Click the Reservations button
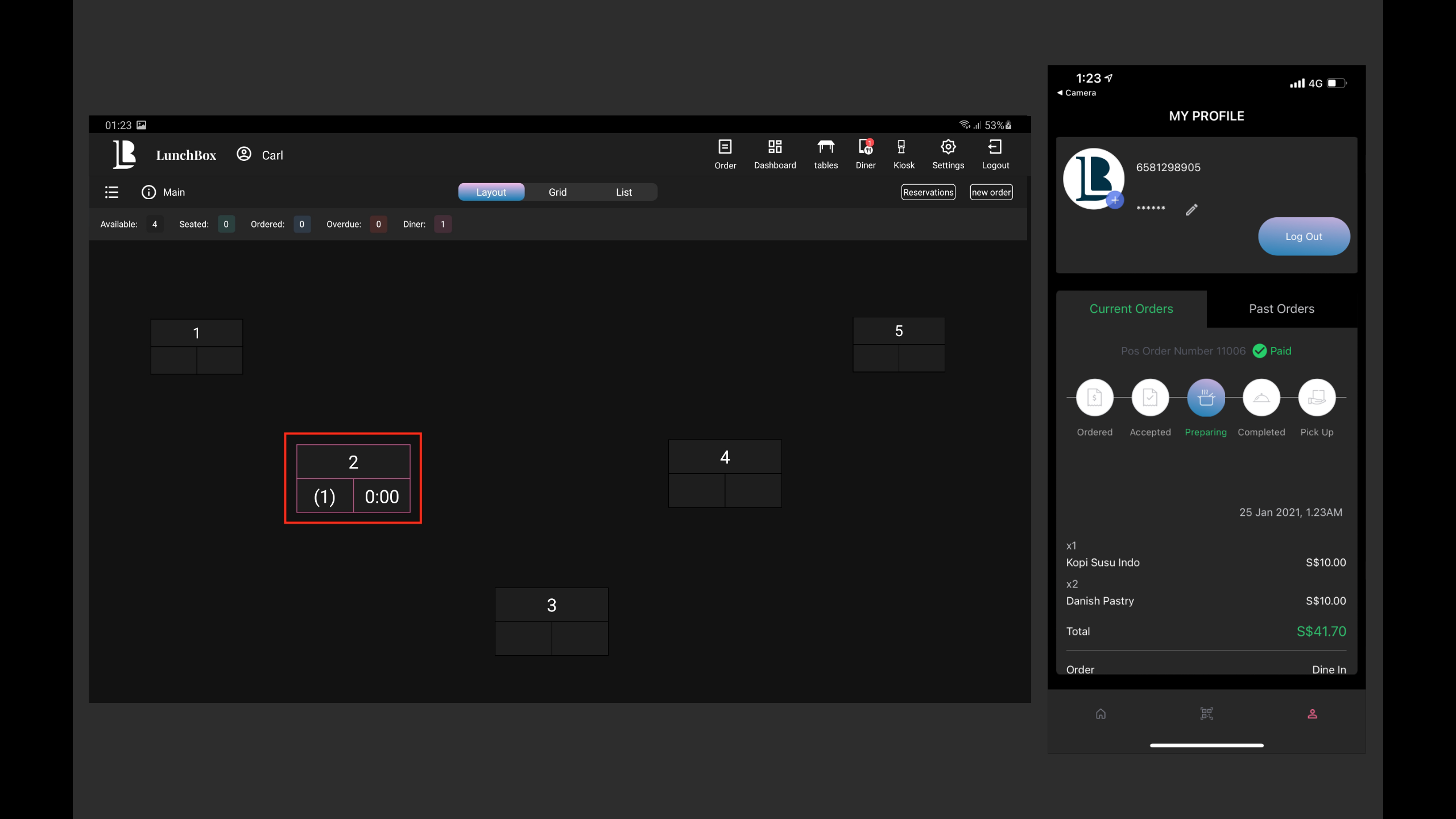Viewport: 1456px width, 819px height. point(928,192)
